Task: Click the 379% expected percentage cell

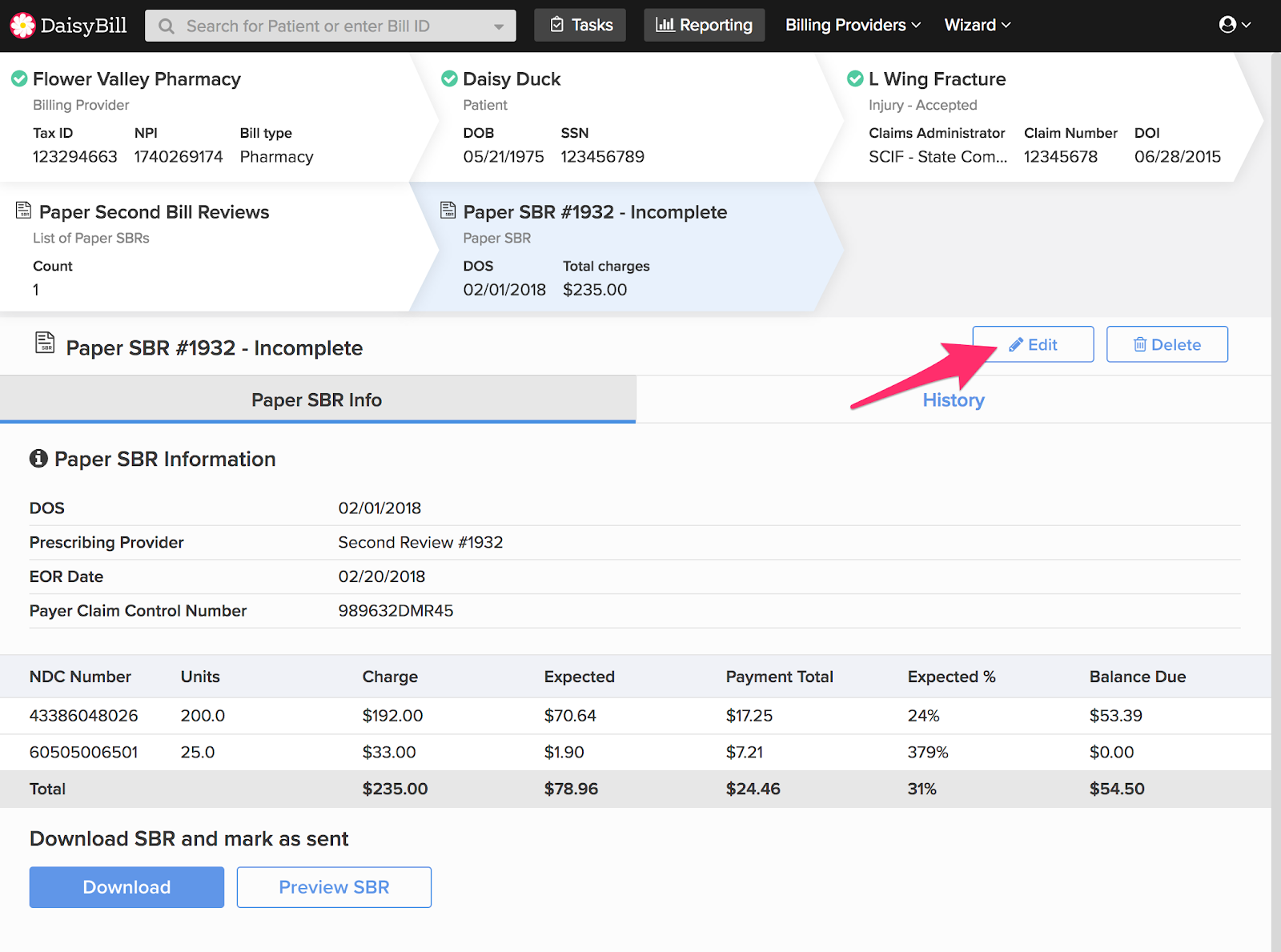Action: pyautogui.click(x=928, y=753)
